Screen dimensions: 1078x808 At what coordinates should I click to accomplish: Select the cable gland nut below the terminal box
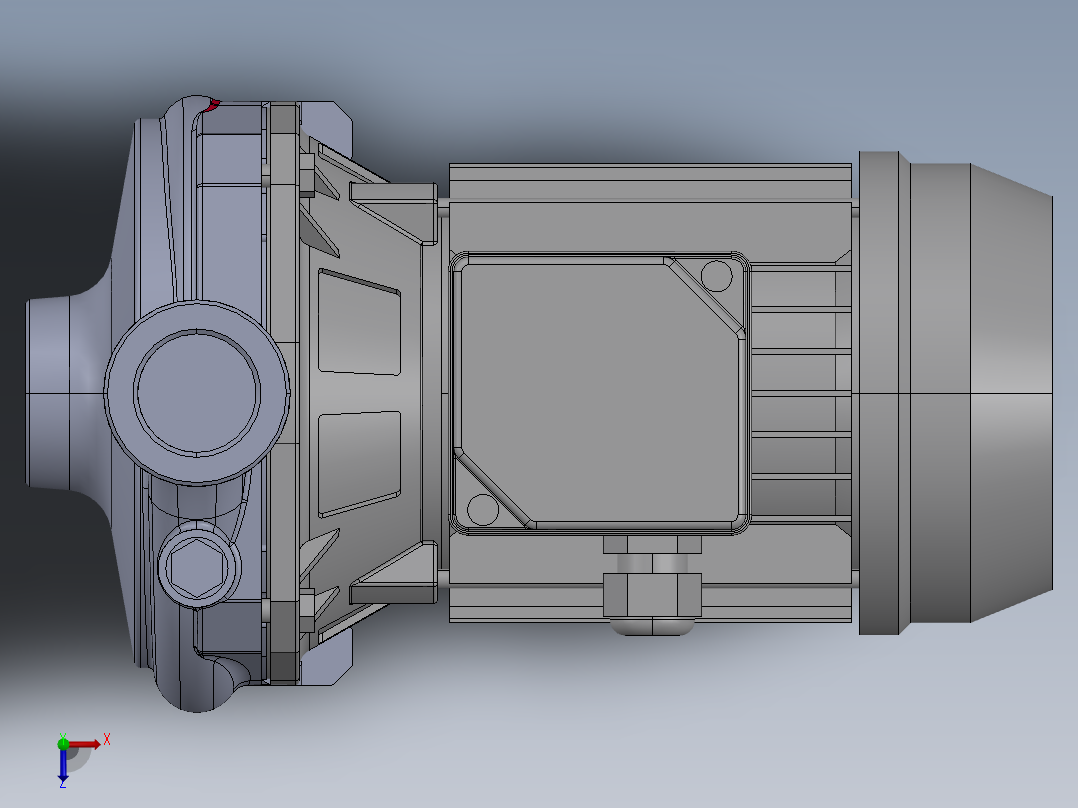pyautogui.click(x=652, y=595)
